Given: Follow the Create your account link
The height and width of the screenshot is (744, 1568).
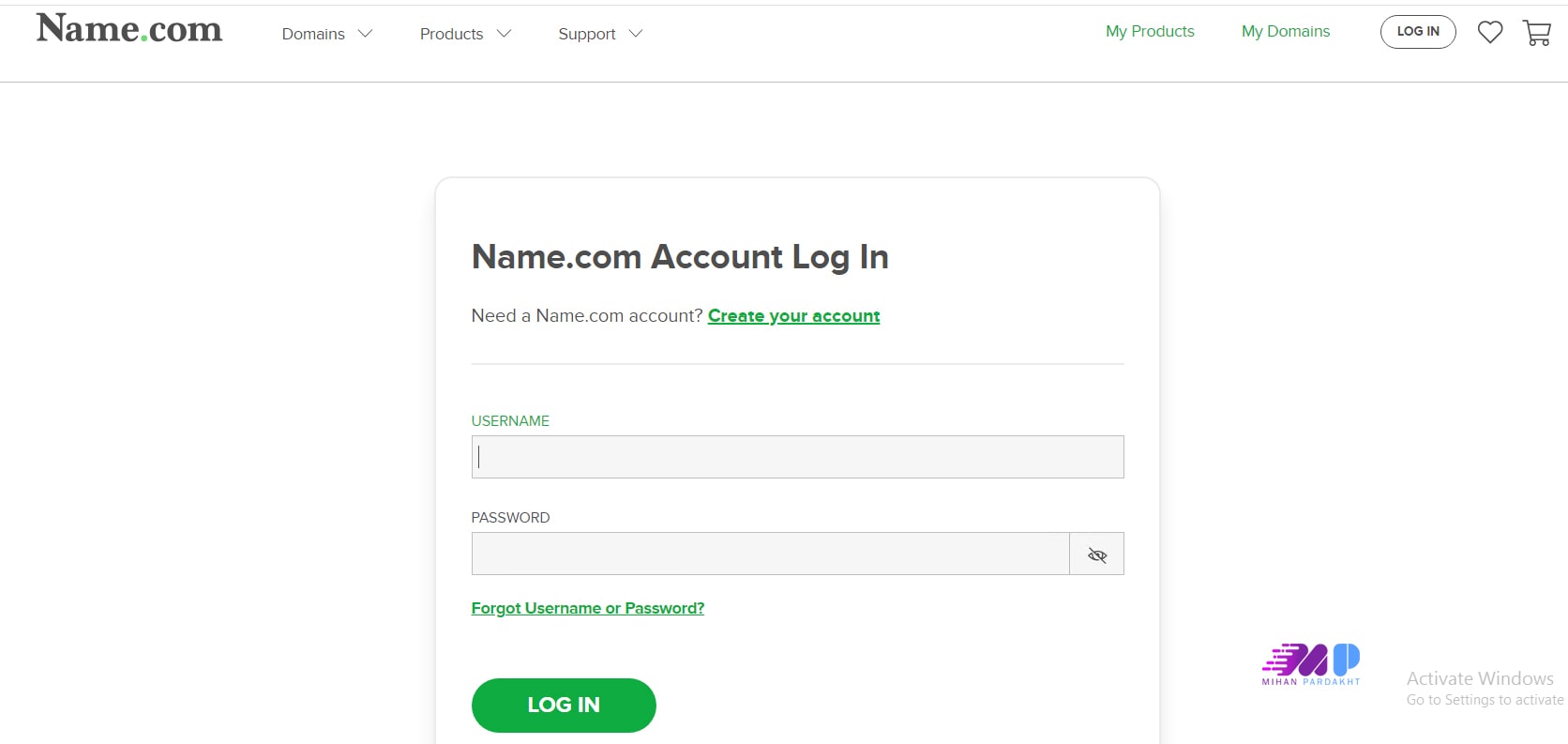Looking at the screenshot, I should pos(793,316).
